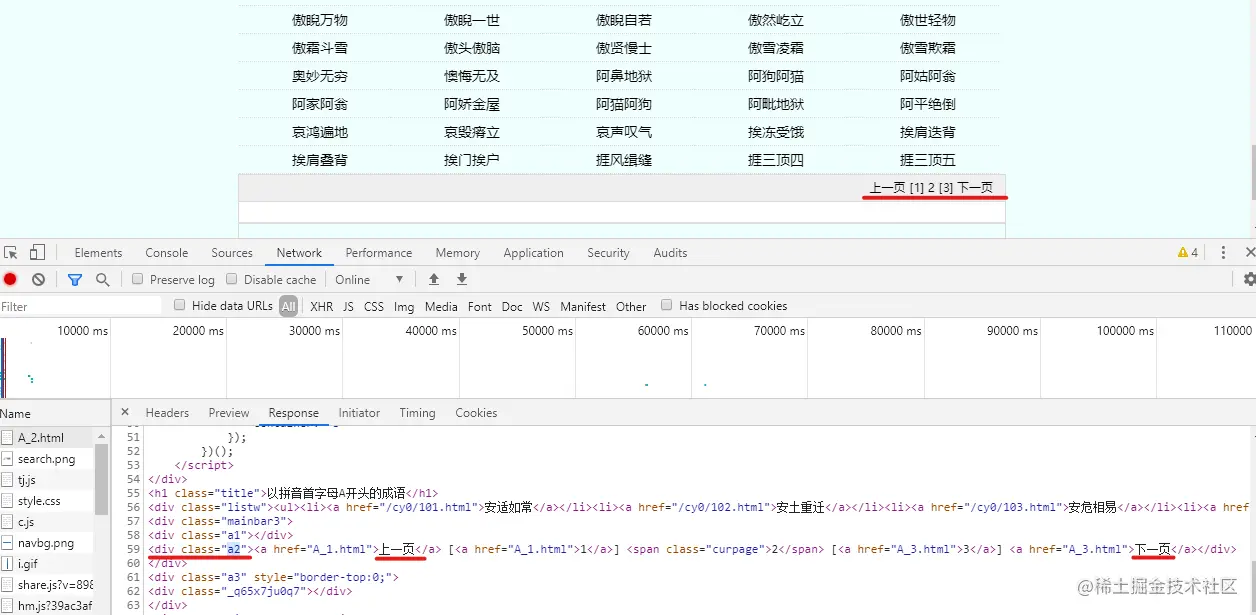
Task: Enable the Preserve log checkbox
Action: pyautogui.click(x=138, y=280)
